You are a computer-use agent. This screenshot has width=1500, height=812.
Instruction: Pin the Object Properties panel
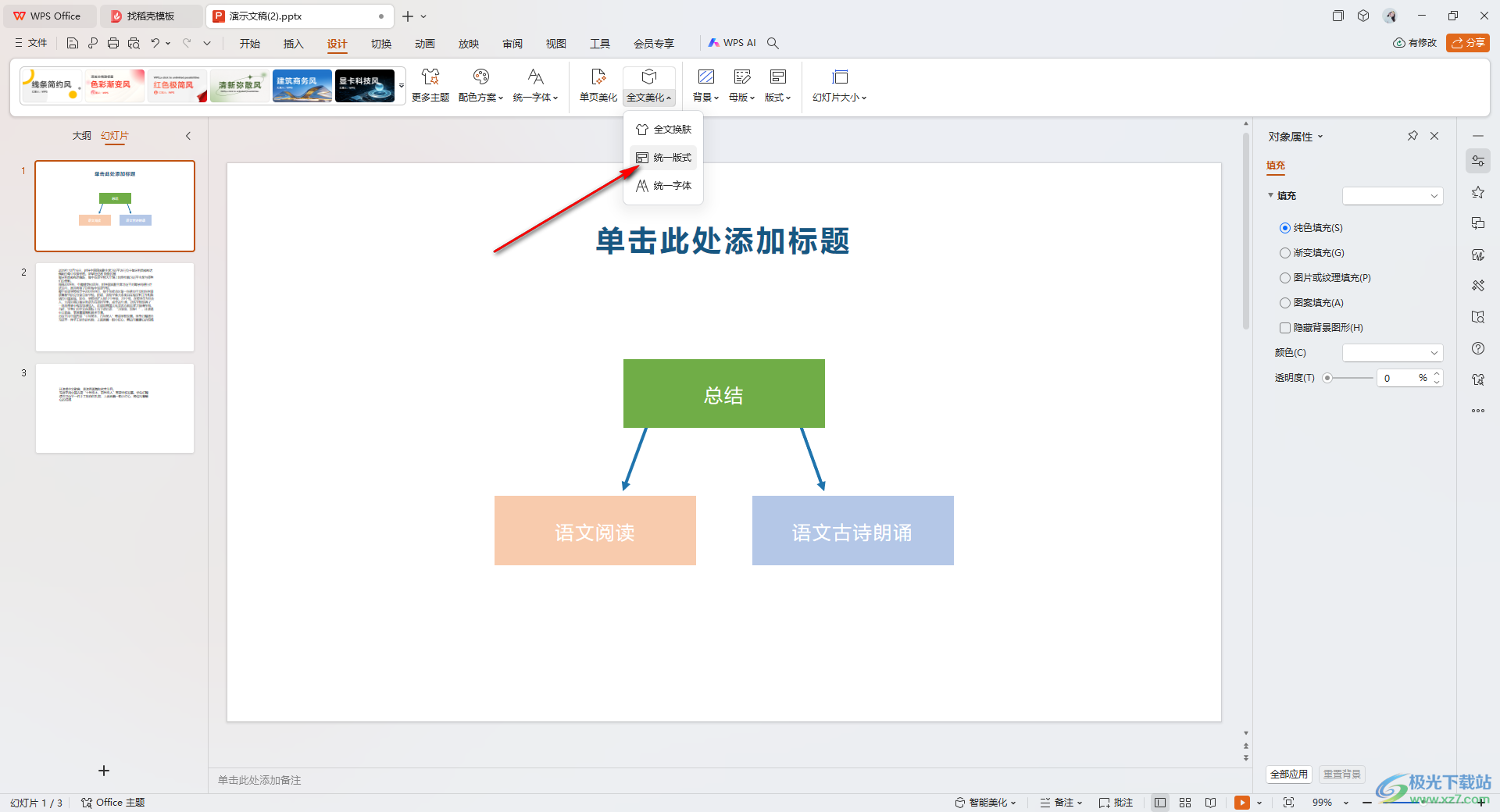coord(1412,136)
